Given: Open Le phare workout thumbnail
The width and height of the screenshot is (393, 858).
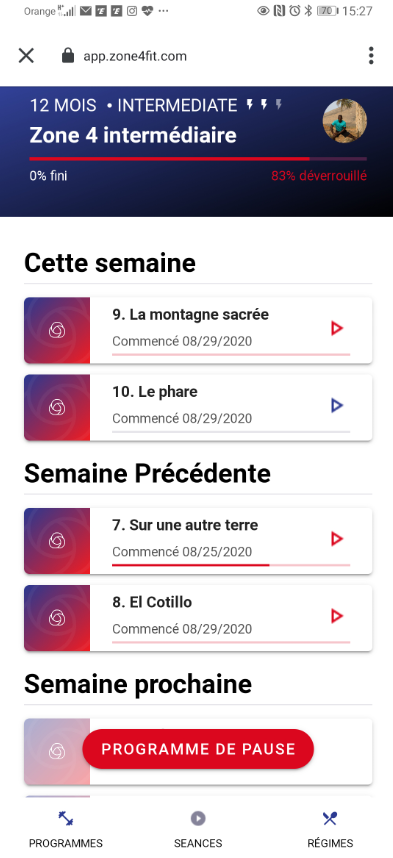Looking at the screenshot, I should 57,408.
